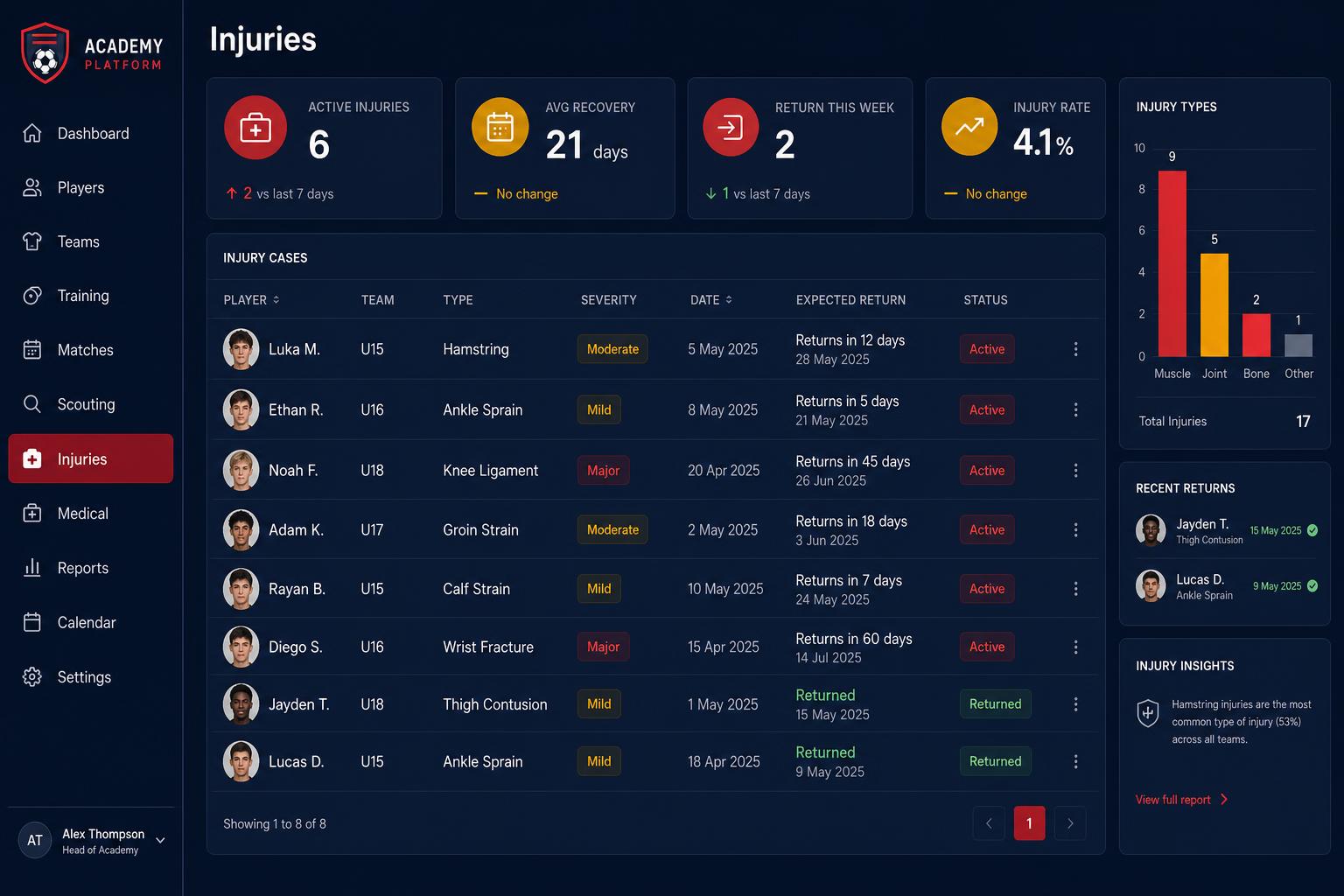The image size is (1344, 896).
Task: Click the Return This Week arrow icon
Action: (731, 127)
